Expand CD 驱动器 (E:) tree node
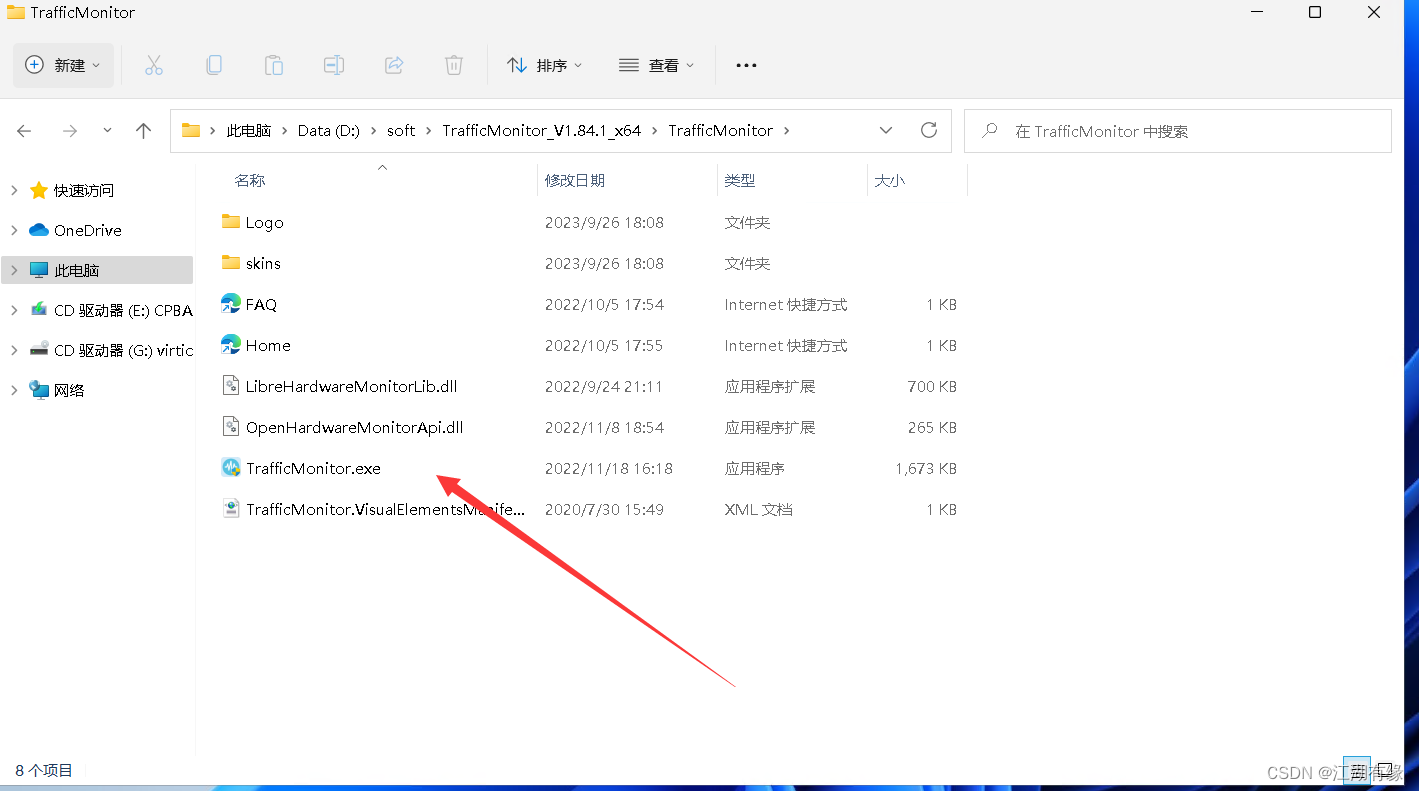Viewport: 1419px width, 791px height. click(14, 310)
